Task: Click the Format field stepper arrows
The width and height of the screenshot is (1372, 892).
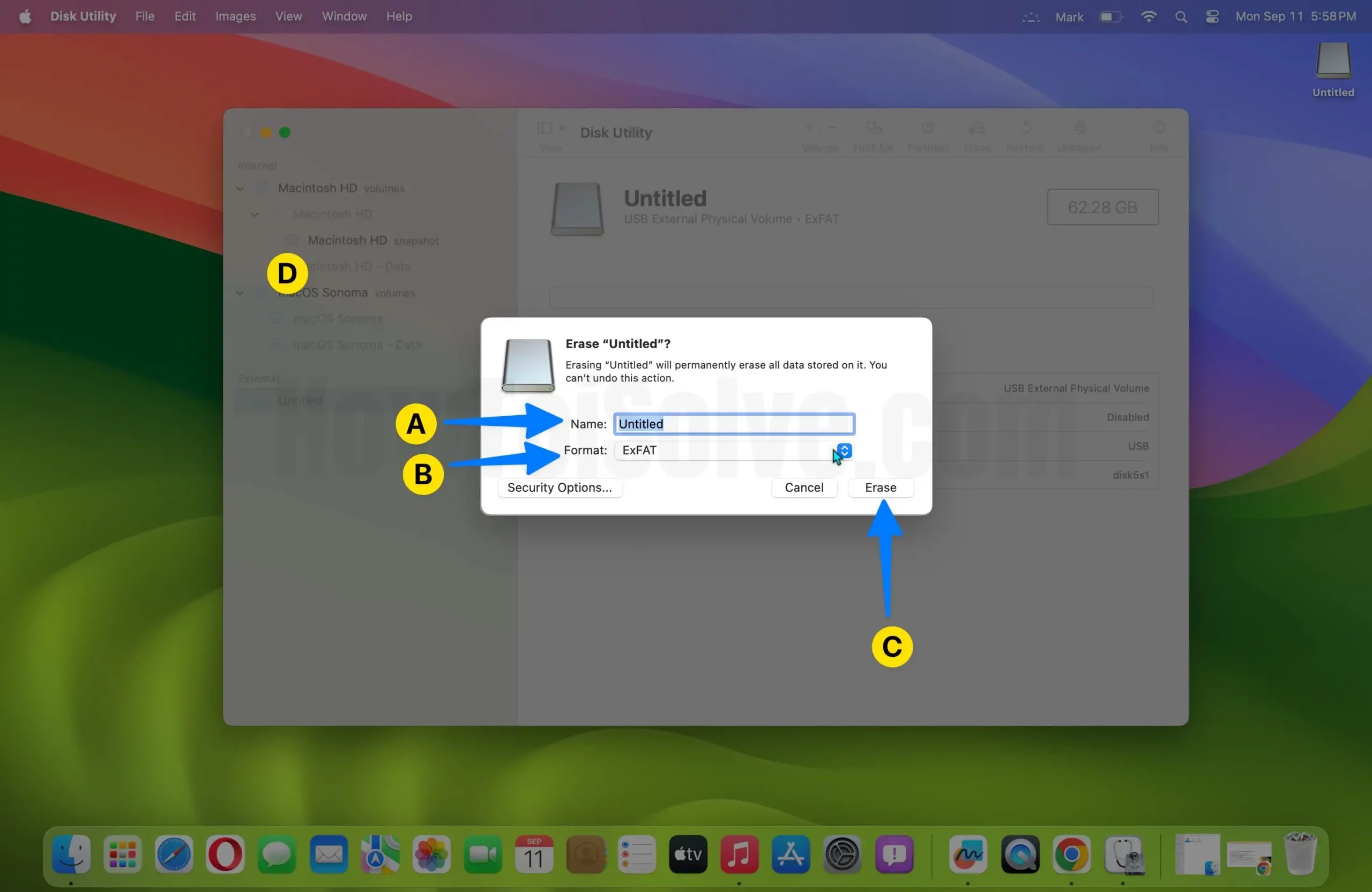Action: (x=844, y=451)
